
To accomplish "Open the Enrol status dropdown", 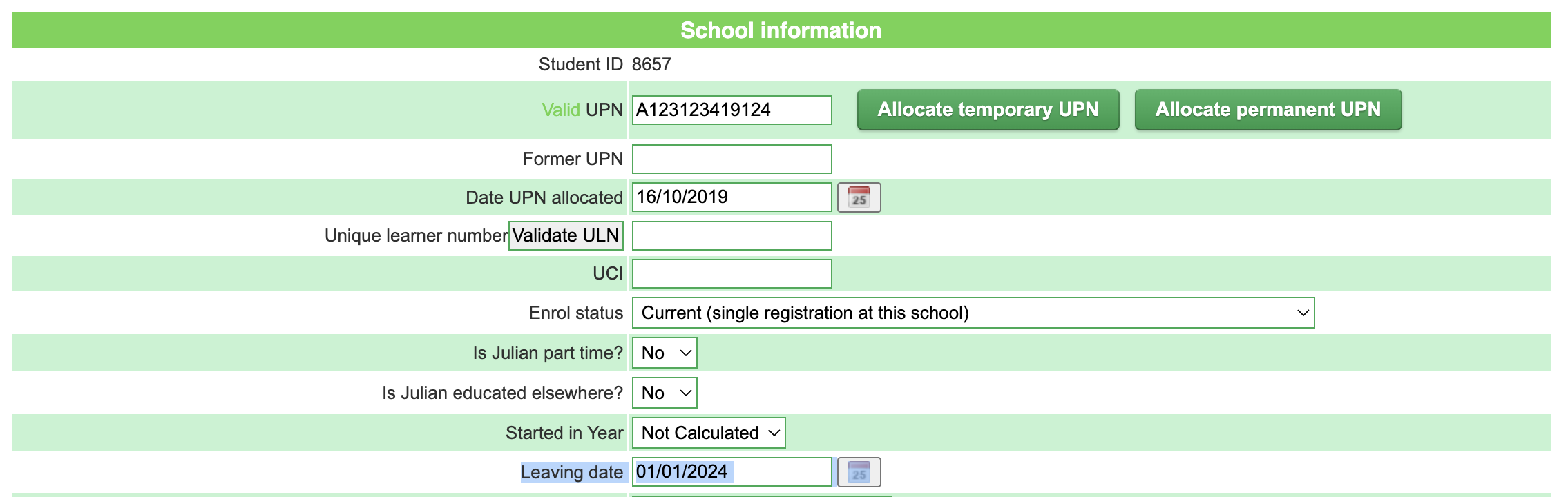I will pyautogui.click(x=973, y=313).
